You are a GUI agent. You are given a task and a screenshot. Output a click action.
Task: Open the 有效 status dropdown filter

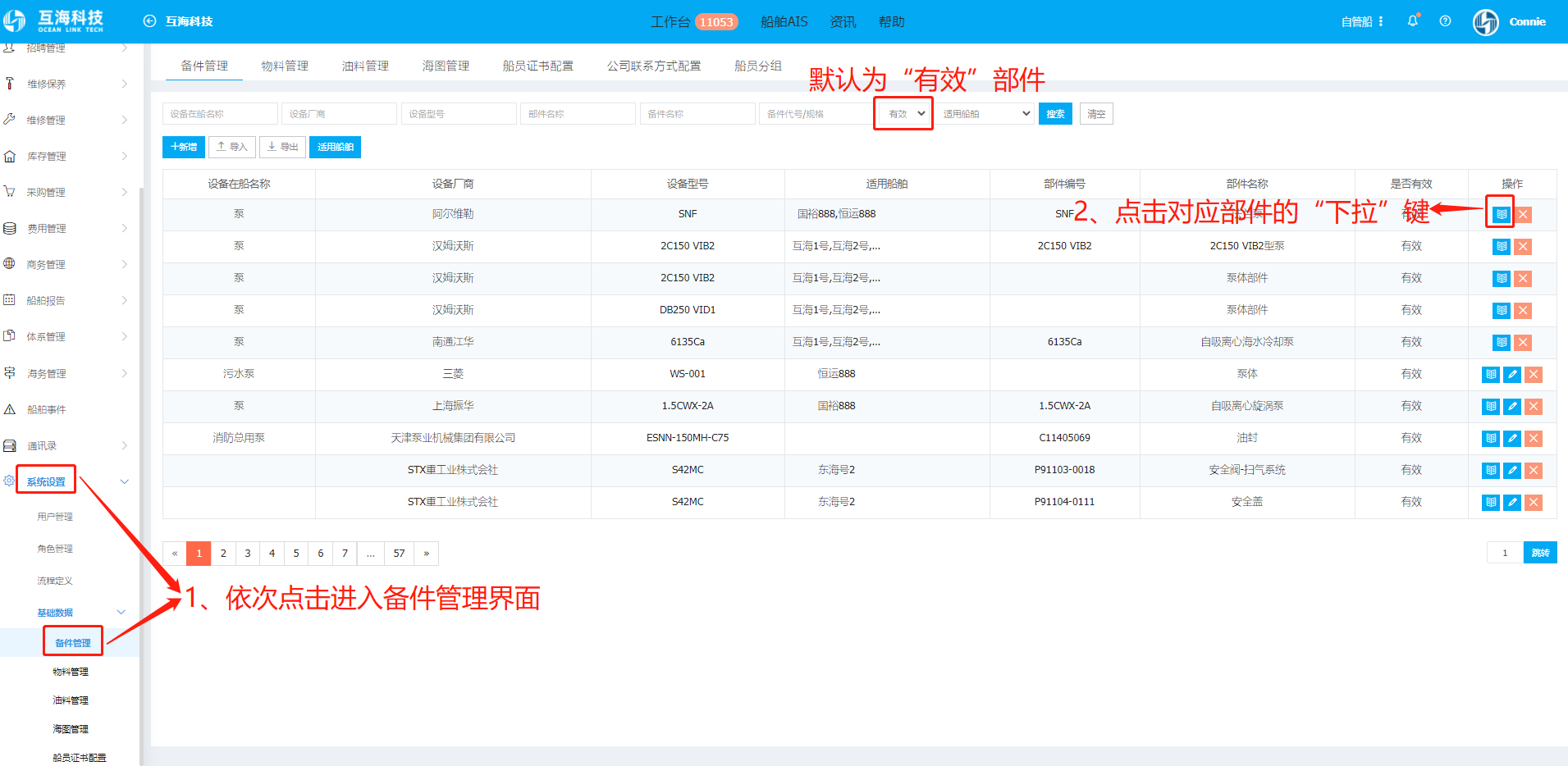pos(905,114)
